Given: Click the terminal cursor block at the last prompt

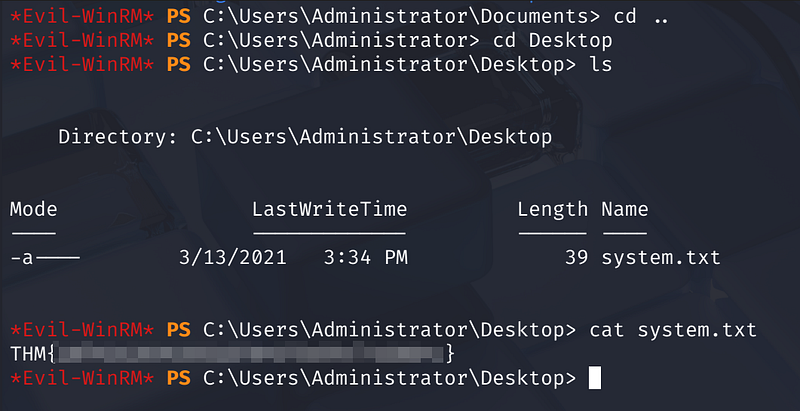Looking at the screenshot, I should 594,377.
